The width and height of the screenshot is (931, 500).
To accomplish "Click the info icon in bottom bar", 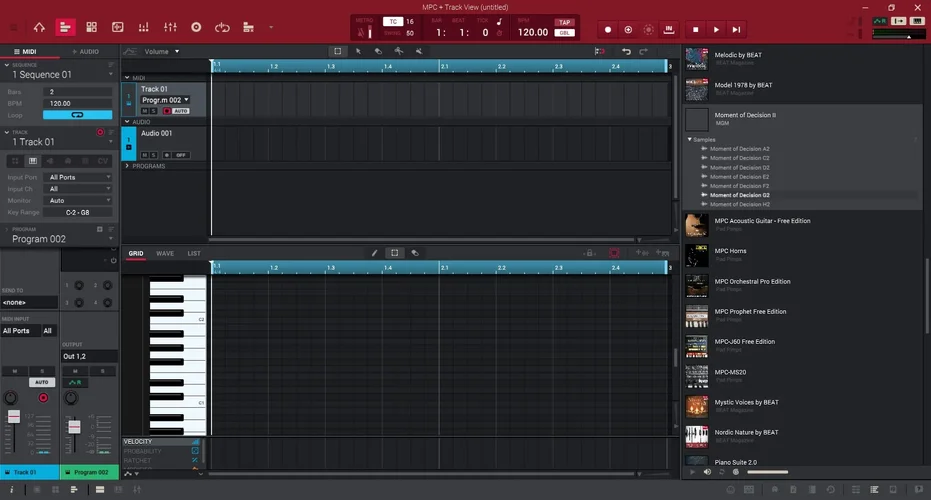I will coord(11,489).
